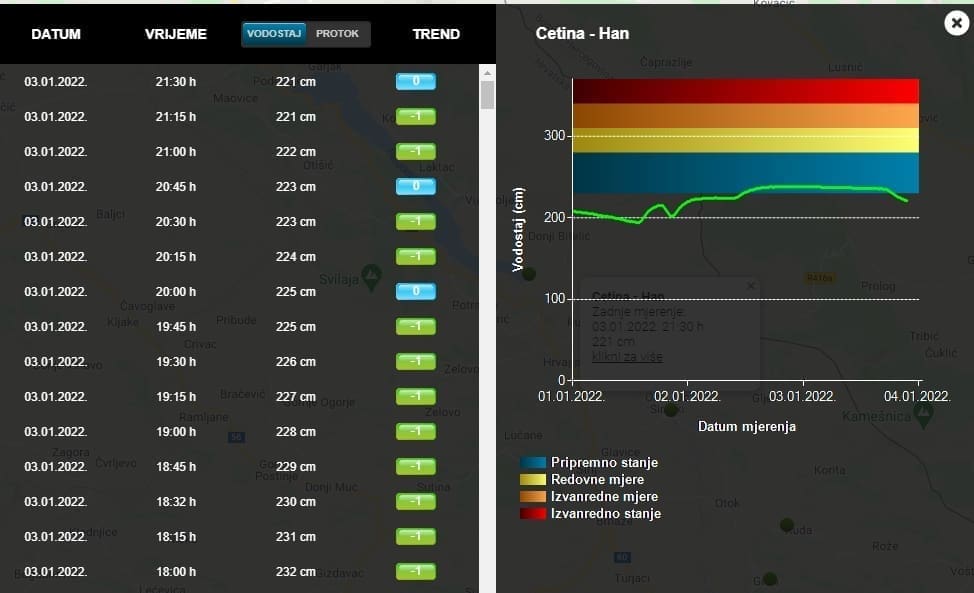The image size is (974, 593).
Task: Close the small station info popup
Action: point(751,286)
